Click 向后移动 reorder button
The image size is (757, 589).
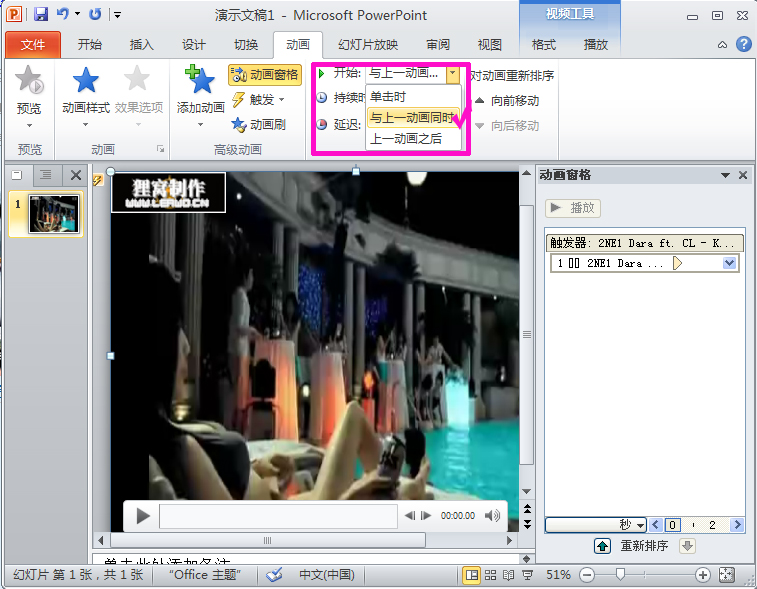507,126
